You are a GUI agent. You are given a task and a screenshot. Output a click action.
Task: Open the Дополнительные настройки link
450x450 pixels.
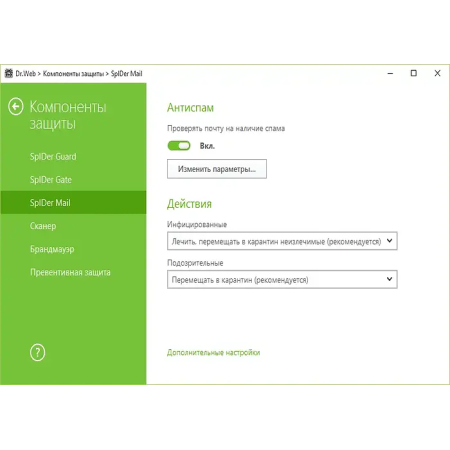213,353
